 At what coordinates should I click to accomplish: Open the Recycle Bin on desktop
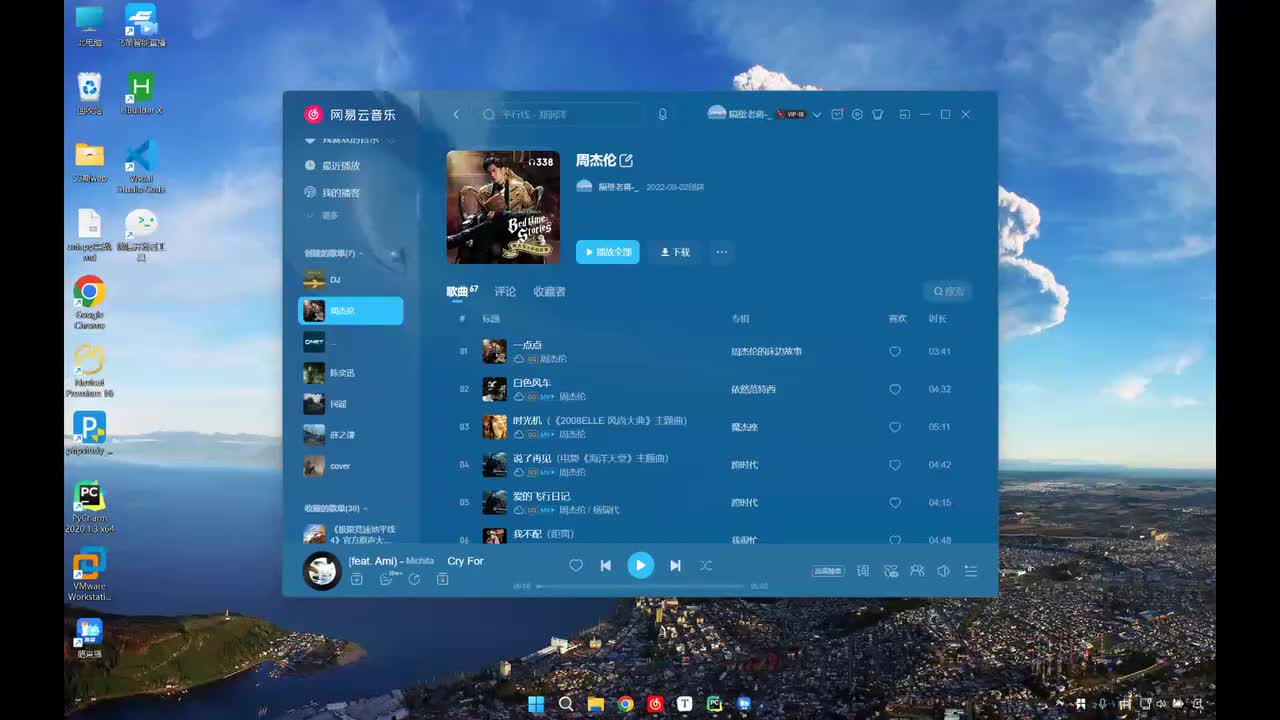[89, 93]
